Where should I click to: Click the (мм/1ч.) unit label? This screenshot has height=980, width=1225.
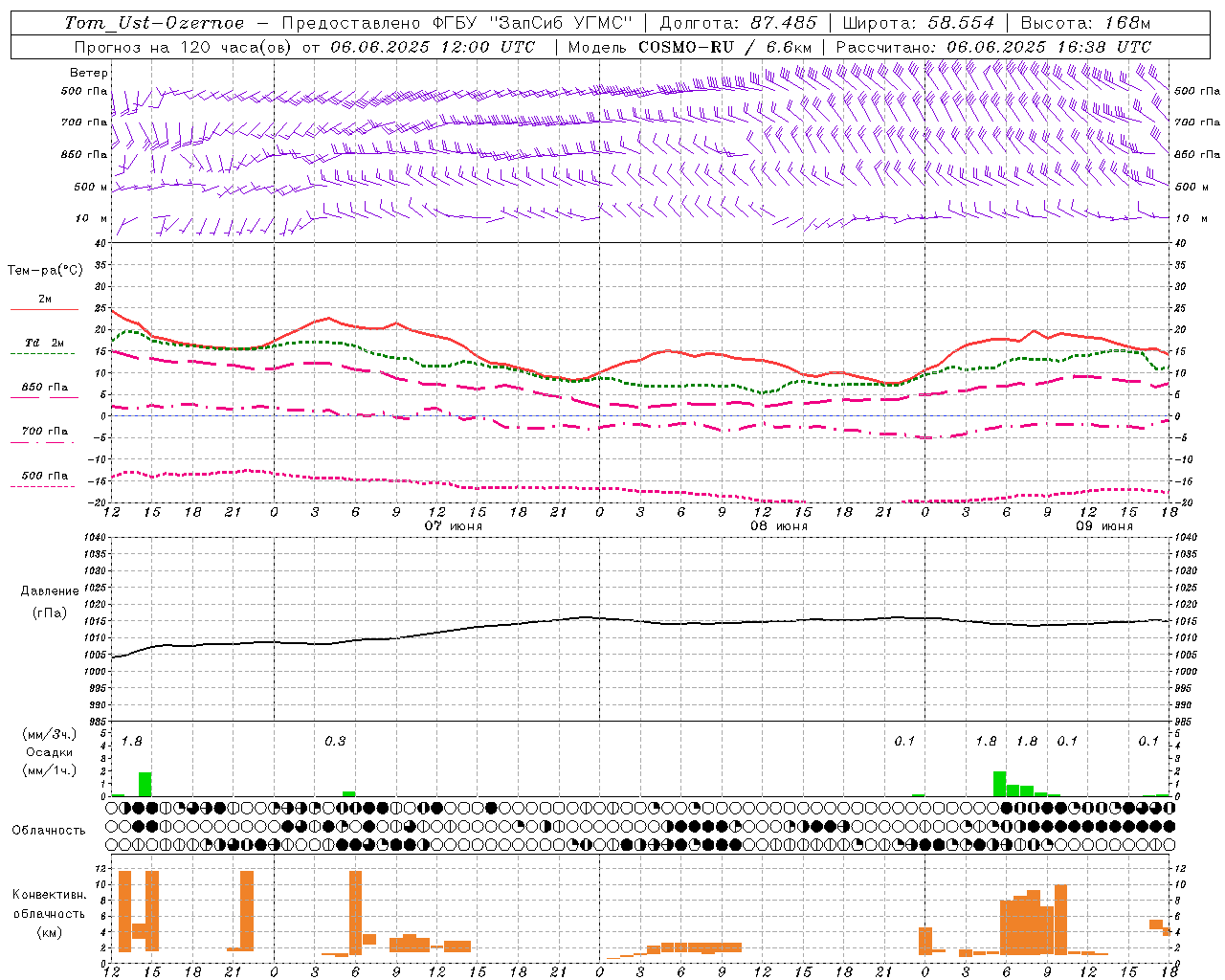pyautogui.click(x=49, y=770)
